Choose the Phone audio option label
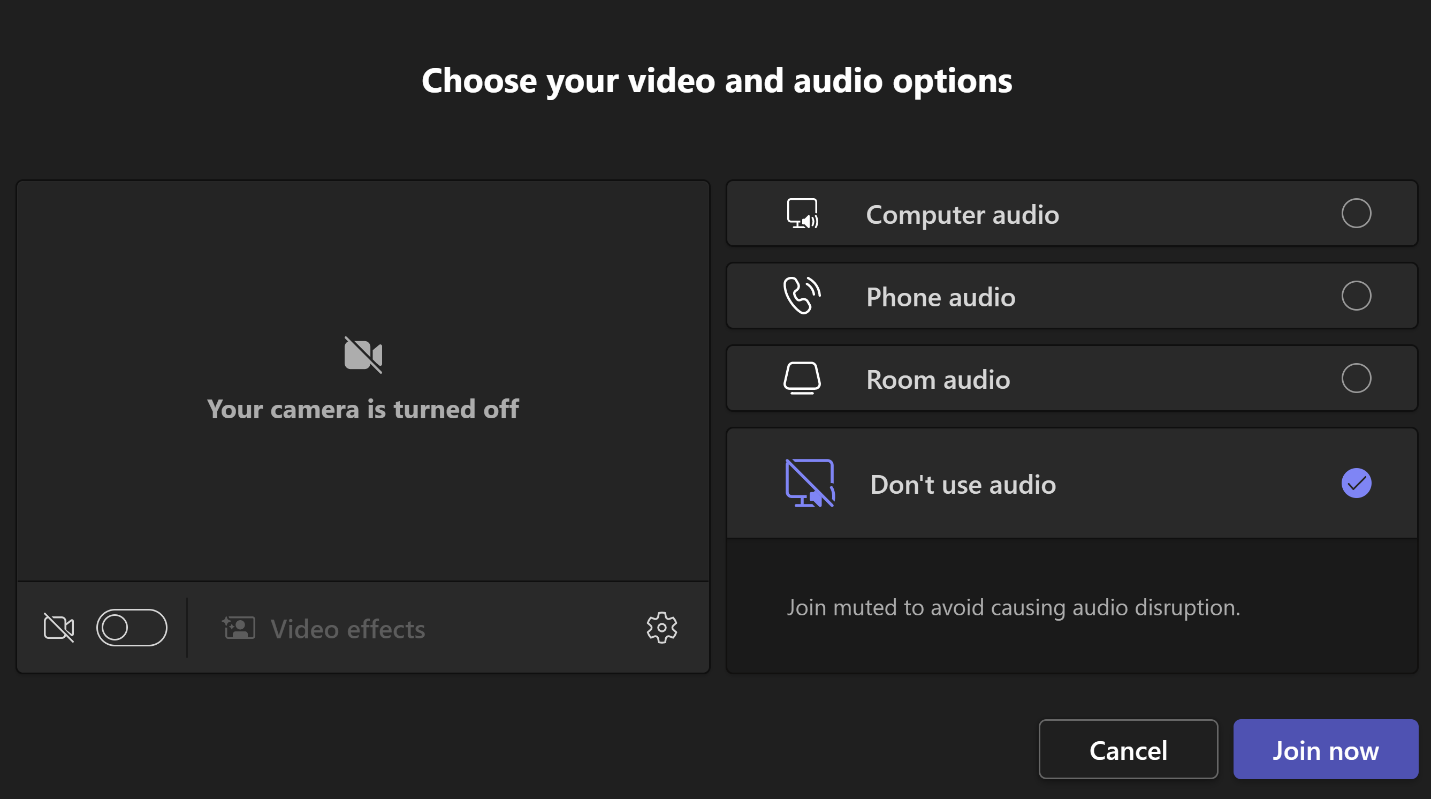The width and height of the screenshot is (1431, 799). tap(940, 297)
